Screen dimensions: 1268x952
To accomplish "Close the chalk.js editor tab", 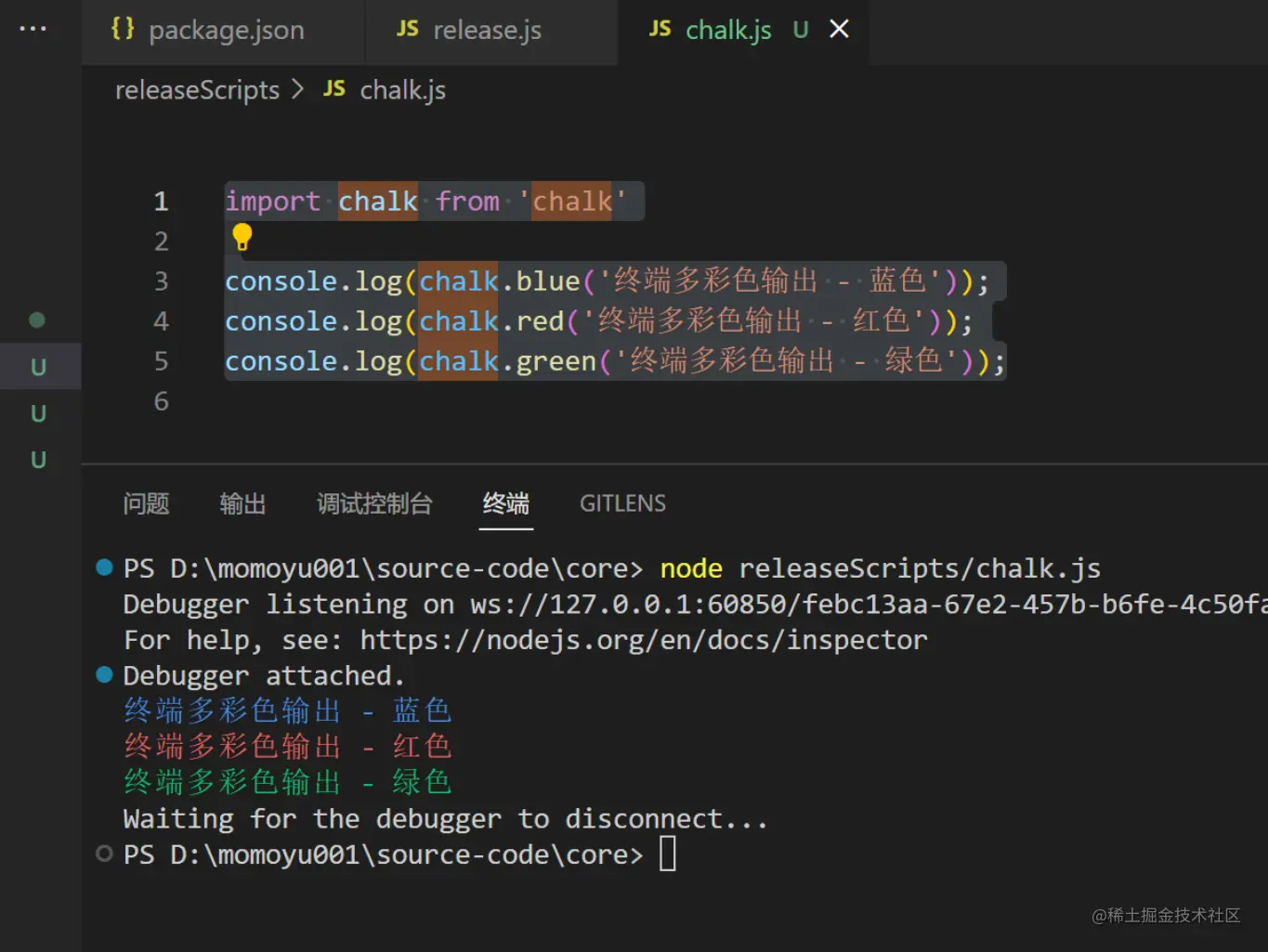I will coord(839,30).
